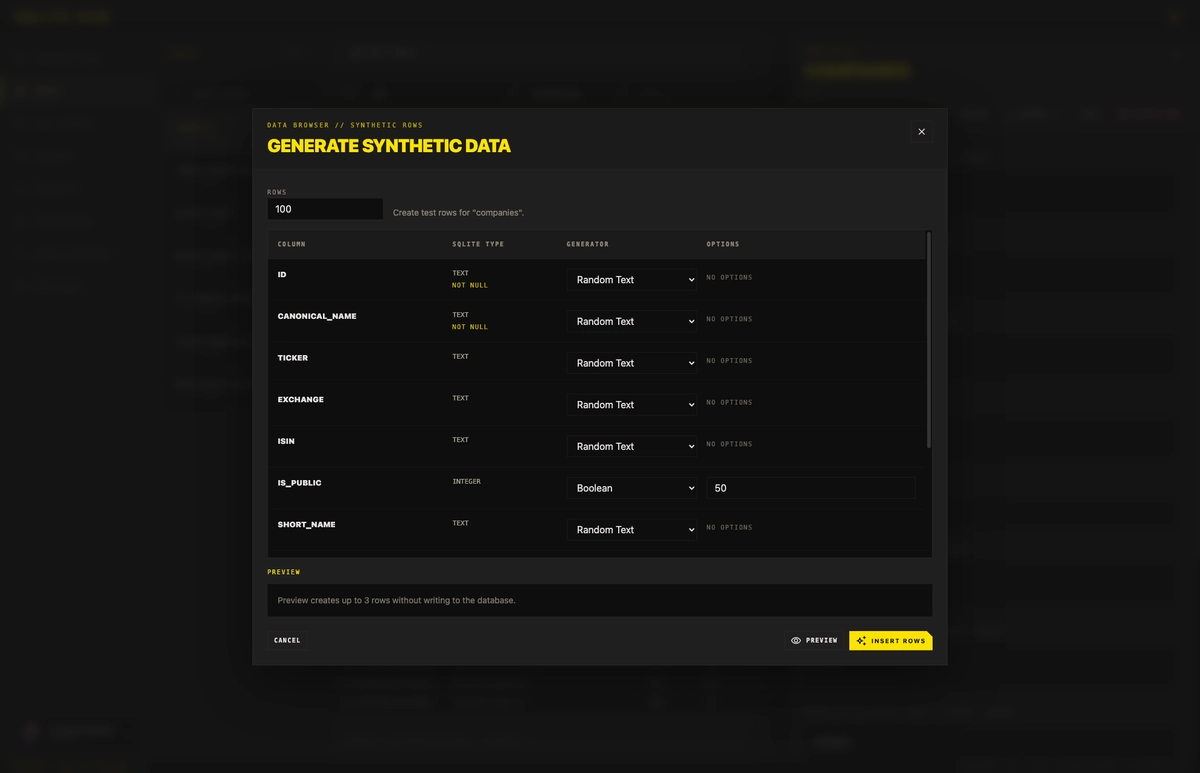
Task: Open Boolean generator dropdown for IS_PUBLIC
Action: (632, 488)
